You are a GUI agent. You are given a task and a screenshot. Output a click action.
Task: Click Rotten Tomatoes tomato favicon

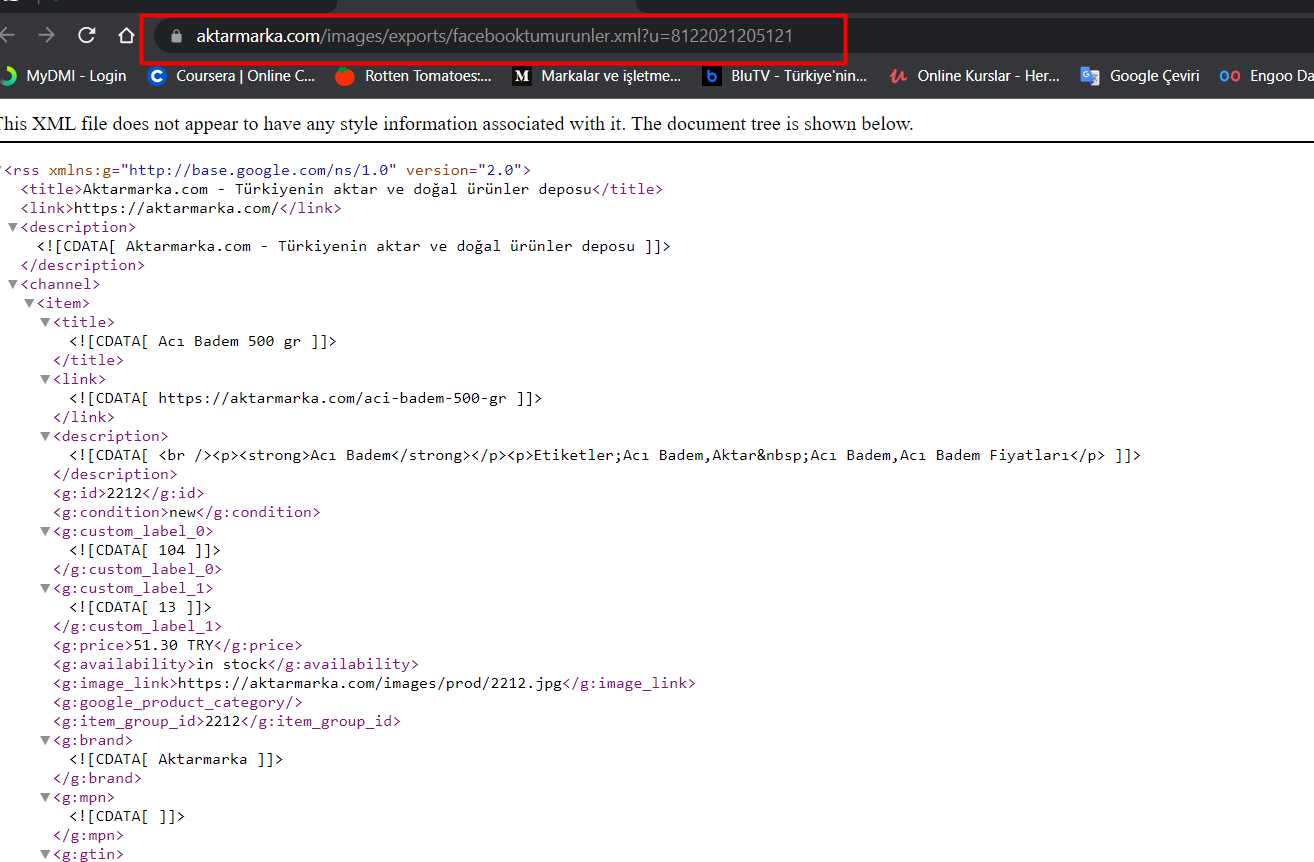coord(345,76)
